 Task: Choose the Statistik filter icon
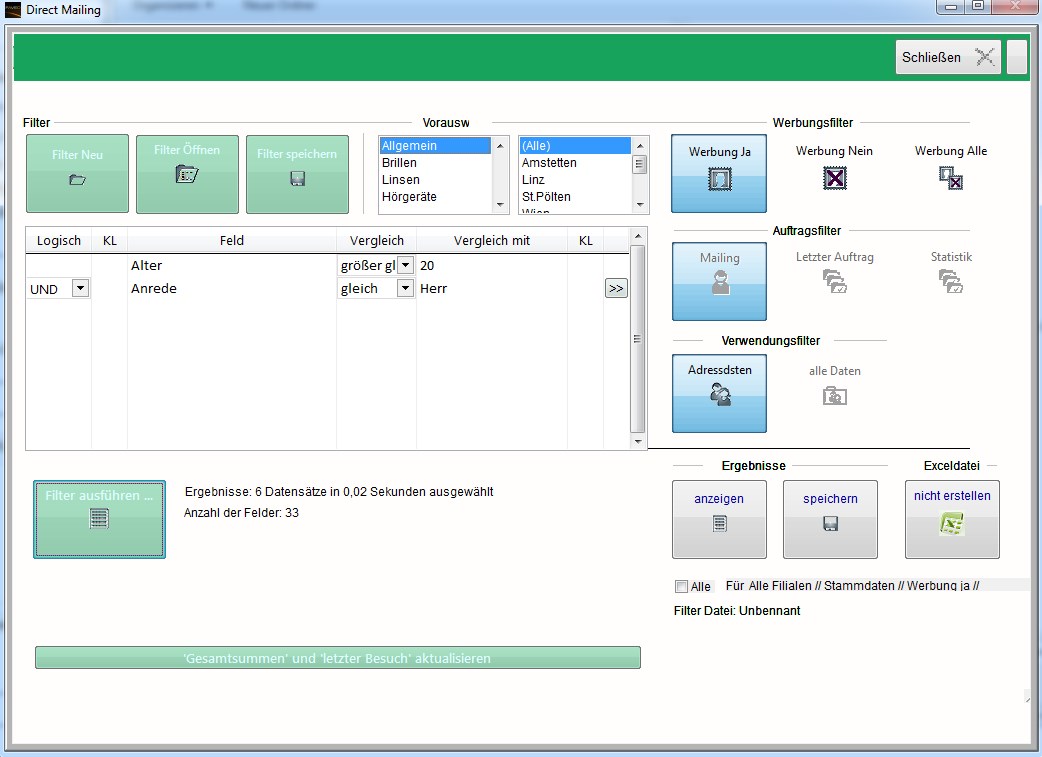(950, 282)
